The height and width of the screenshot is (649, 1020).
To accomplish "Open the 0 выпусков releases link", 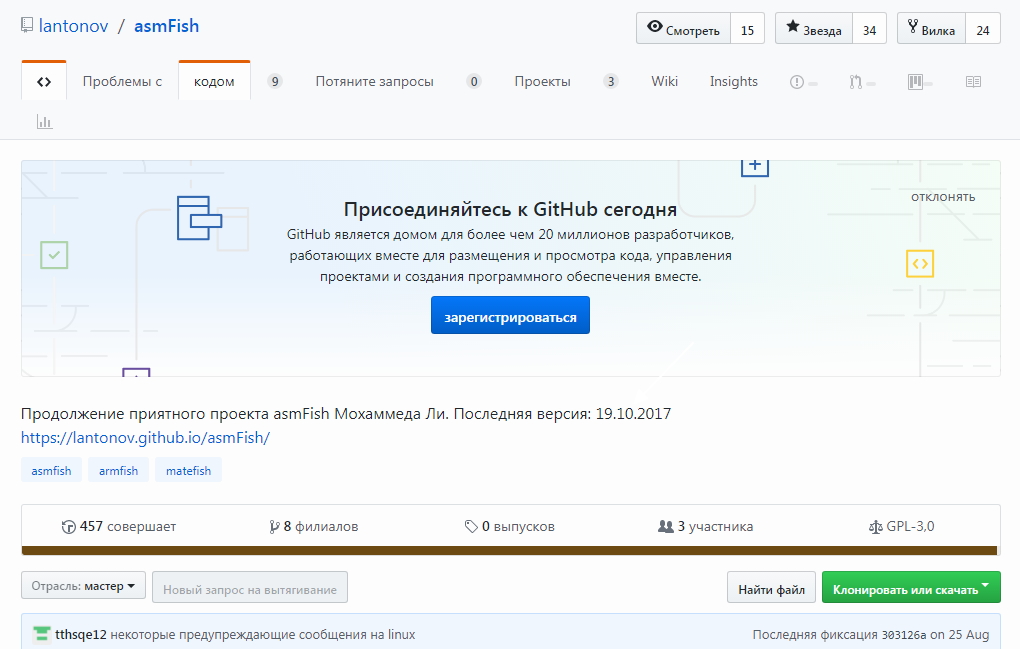I will tap(510, 527).
